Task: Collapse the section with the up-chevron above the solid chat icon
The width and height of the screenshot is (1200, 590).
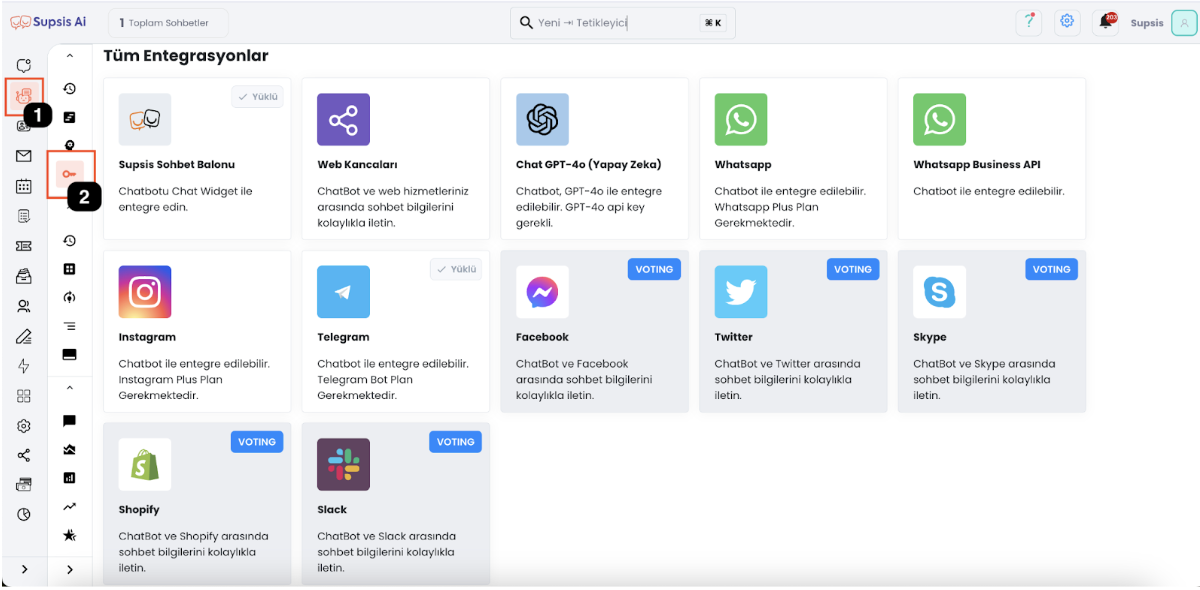Action: (x=69, y=387)
